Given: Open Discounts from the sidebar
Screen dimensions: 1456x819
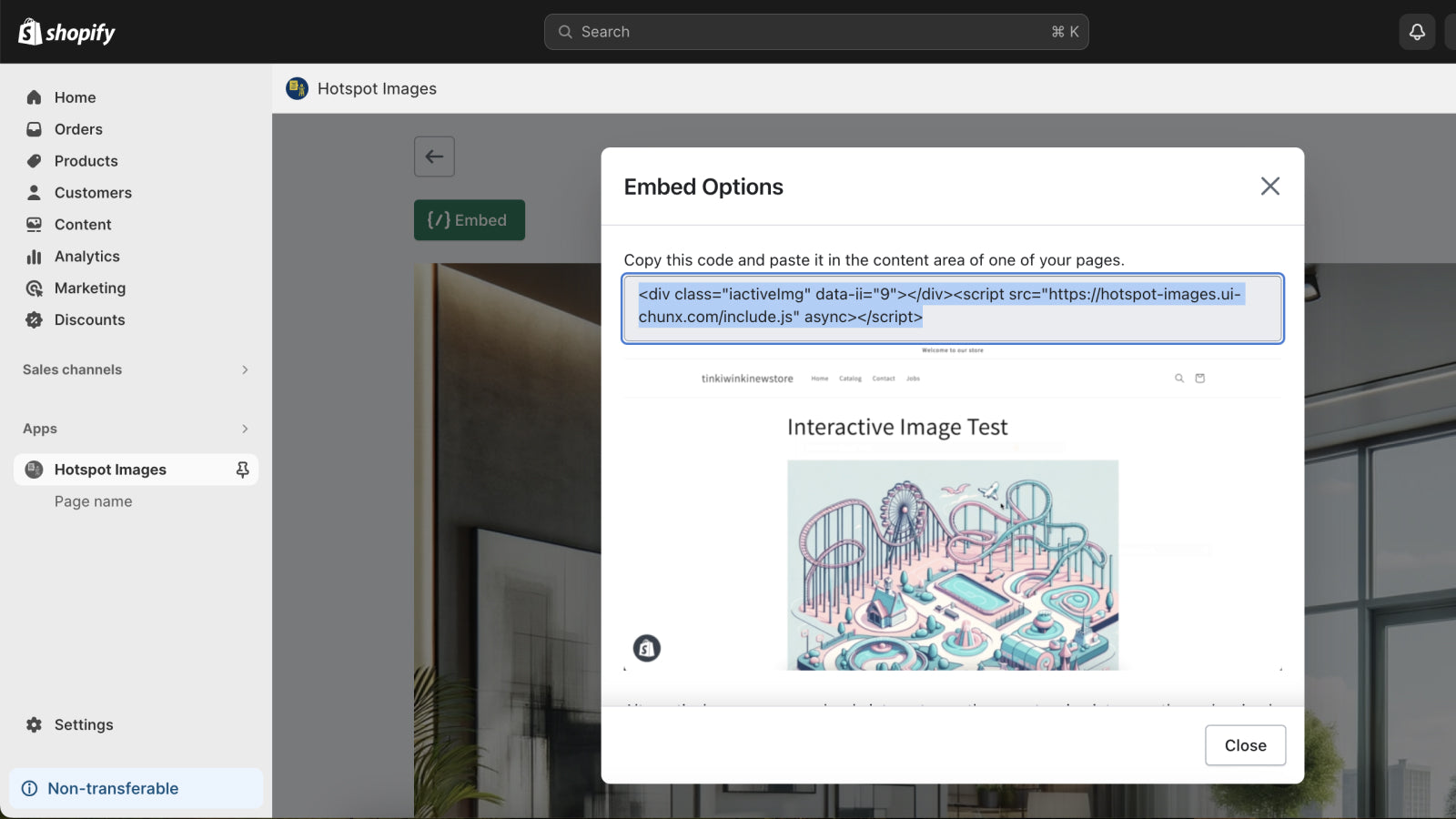Looking at the screenshot, I should click(89, 319).
